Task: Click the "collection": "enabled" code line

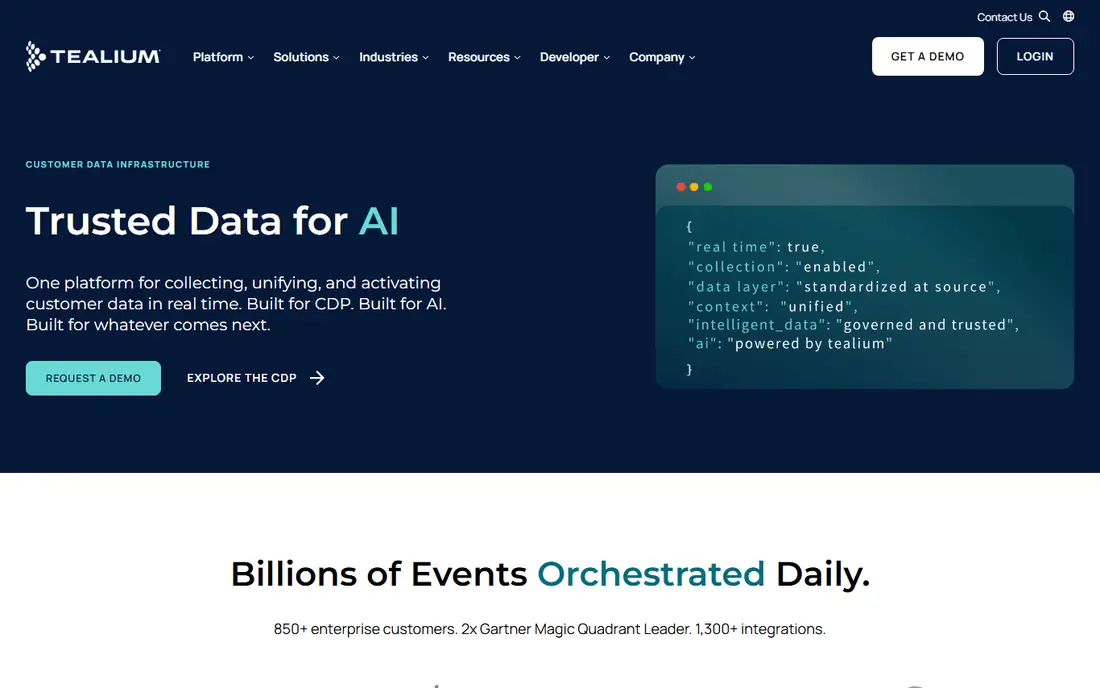Action: pyautogui.click(x=783, y=267)
